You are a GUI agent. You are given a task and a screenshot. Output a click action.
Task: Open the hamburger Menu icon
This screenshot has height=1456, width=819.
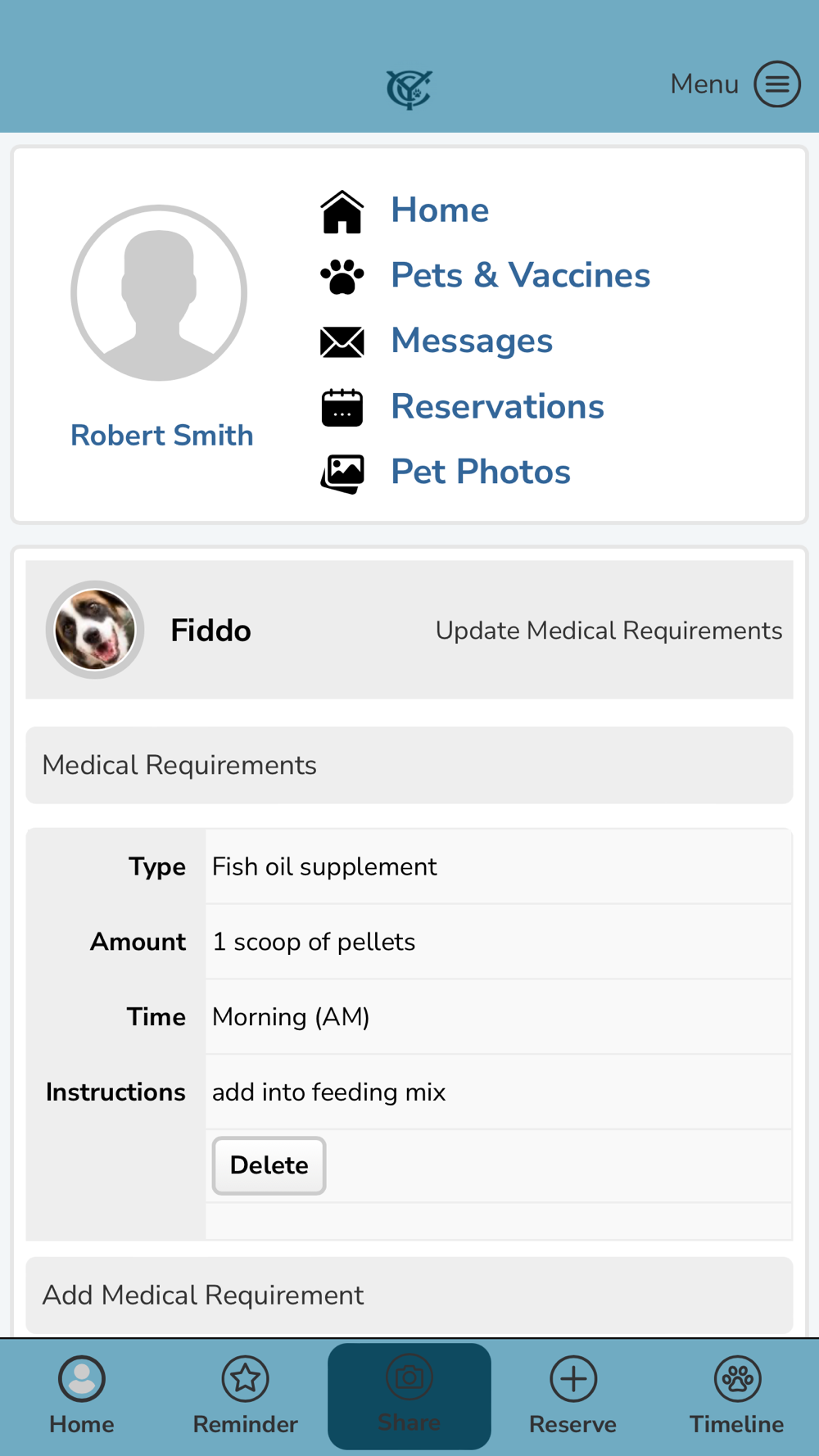[776, 84]
